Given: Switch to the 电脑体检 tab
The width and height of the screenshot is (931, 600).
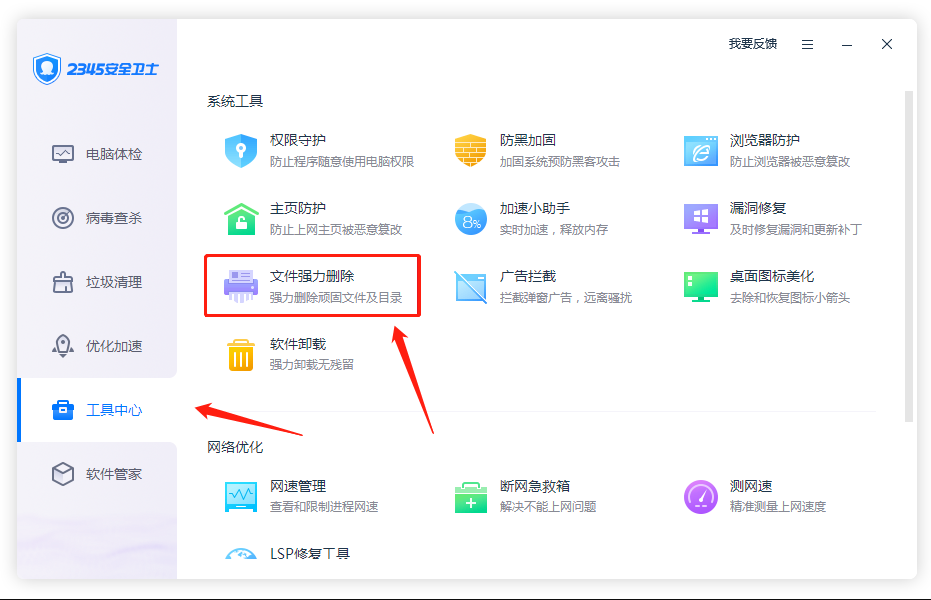Looking at the screenshot, I should [98, 154].
